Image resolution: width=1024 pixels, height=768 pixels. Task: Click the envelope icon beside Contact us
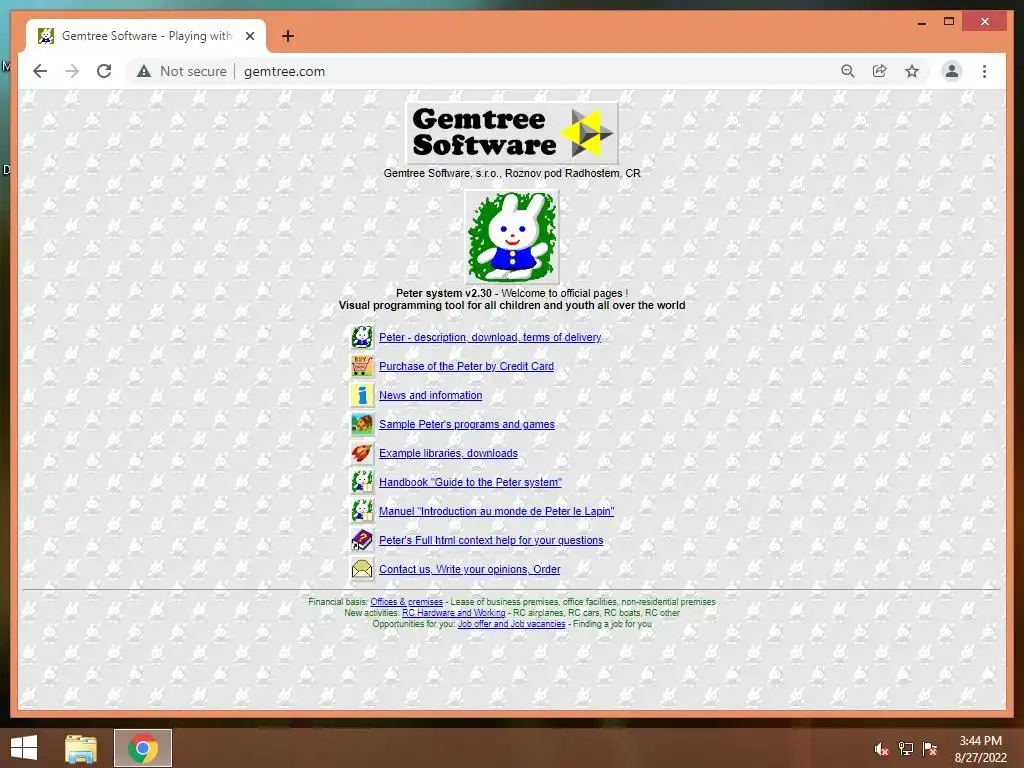(362, 569)
